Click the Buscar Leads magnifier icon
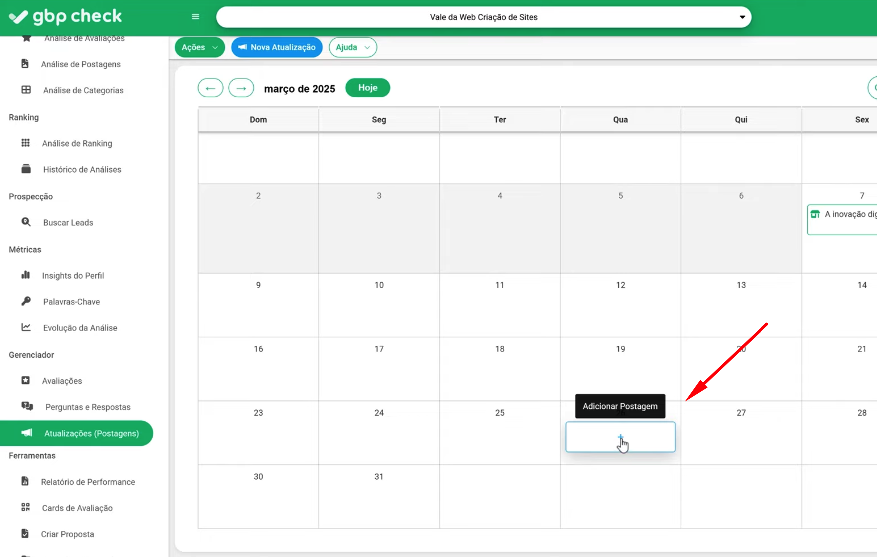The image size is (877, 557). click(x=26, y=222)
